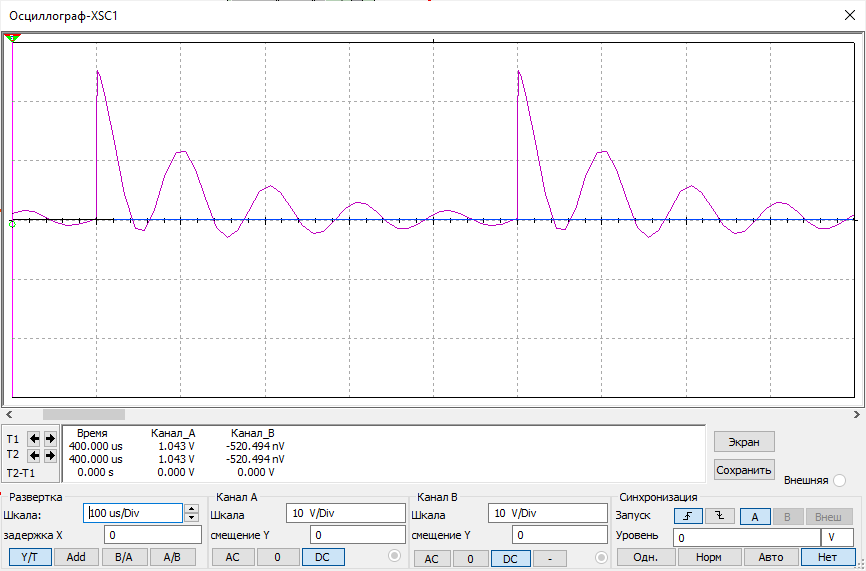Screen dimensions: 866x571
Task: Edit Channel B смещение Y field
Action: point(560,535)
